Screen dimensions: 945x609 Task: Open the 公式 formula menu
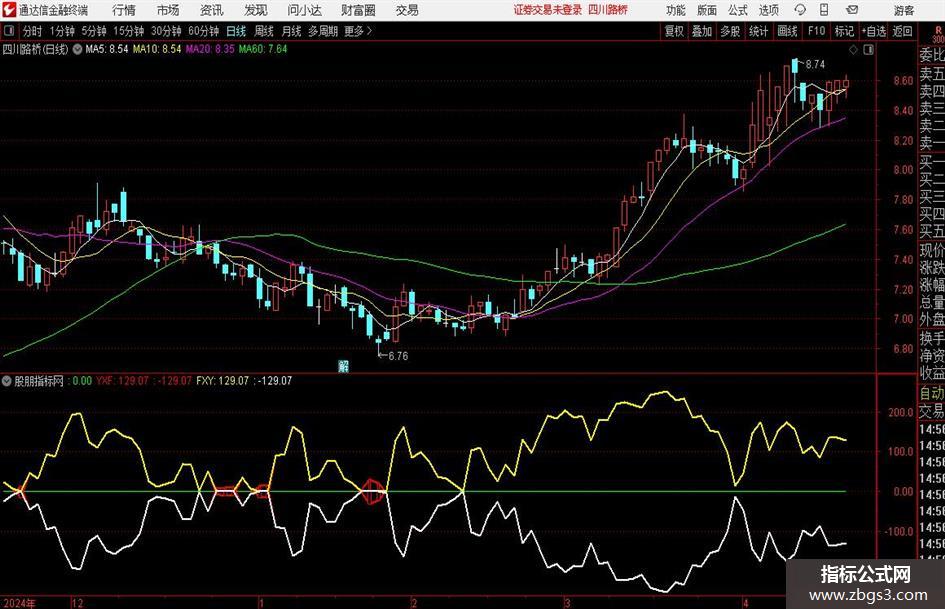(x=738, y=10)
